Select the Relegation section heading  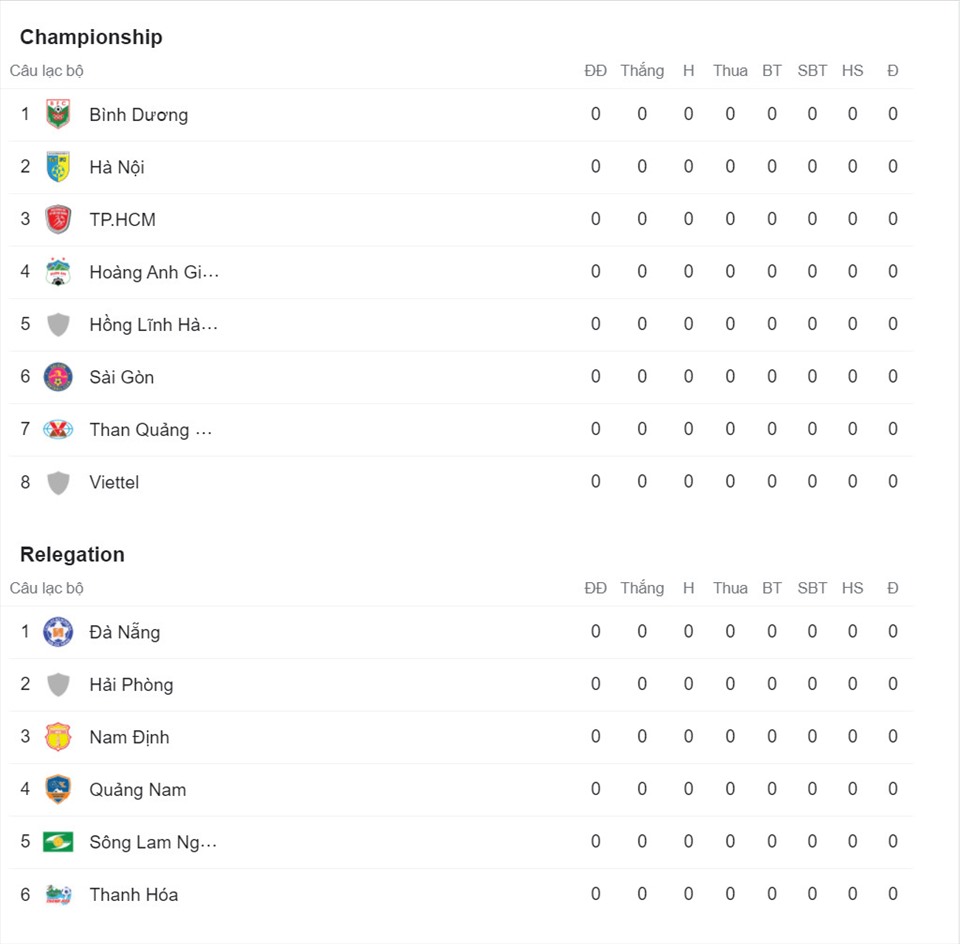(72, 554)
